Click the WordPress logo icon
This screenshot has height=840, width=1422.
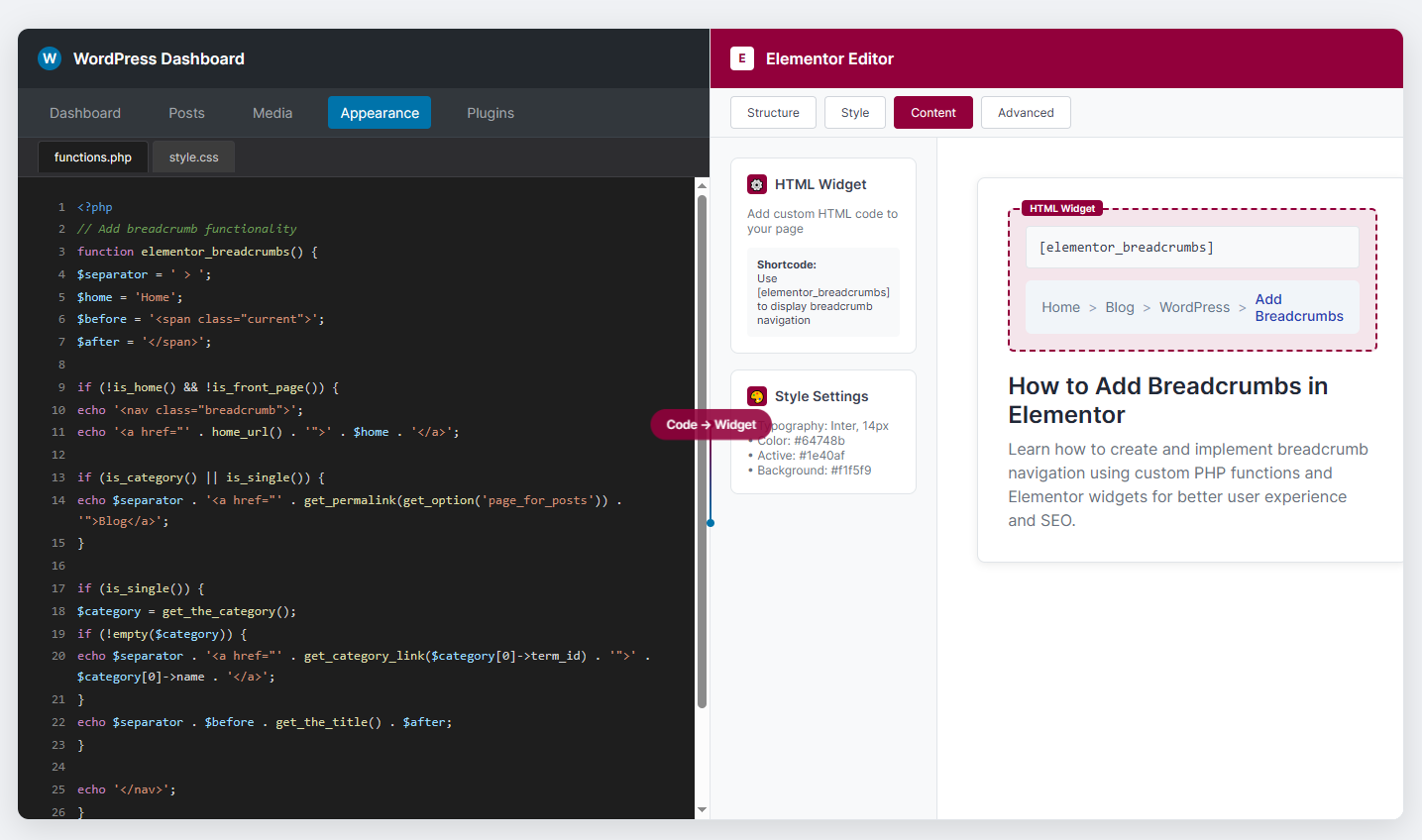[x=50, y=58]
